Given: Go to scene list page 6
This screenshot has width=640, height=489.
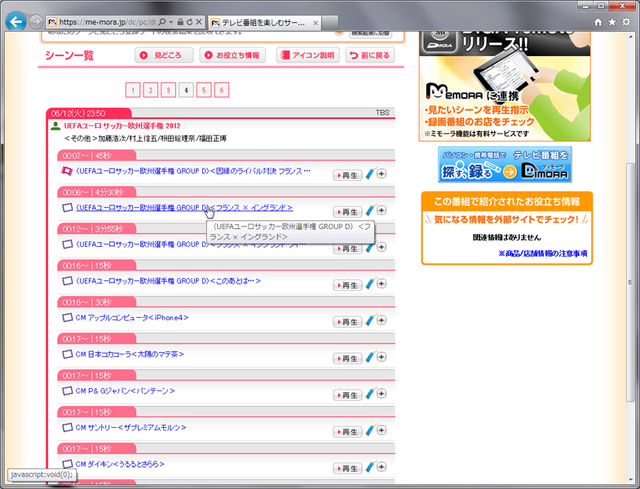Looking at the screenshot, I should (222, 90).
